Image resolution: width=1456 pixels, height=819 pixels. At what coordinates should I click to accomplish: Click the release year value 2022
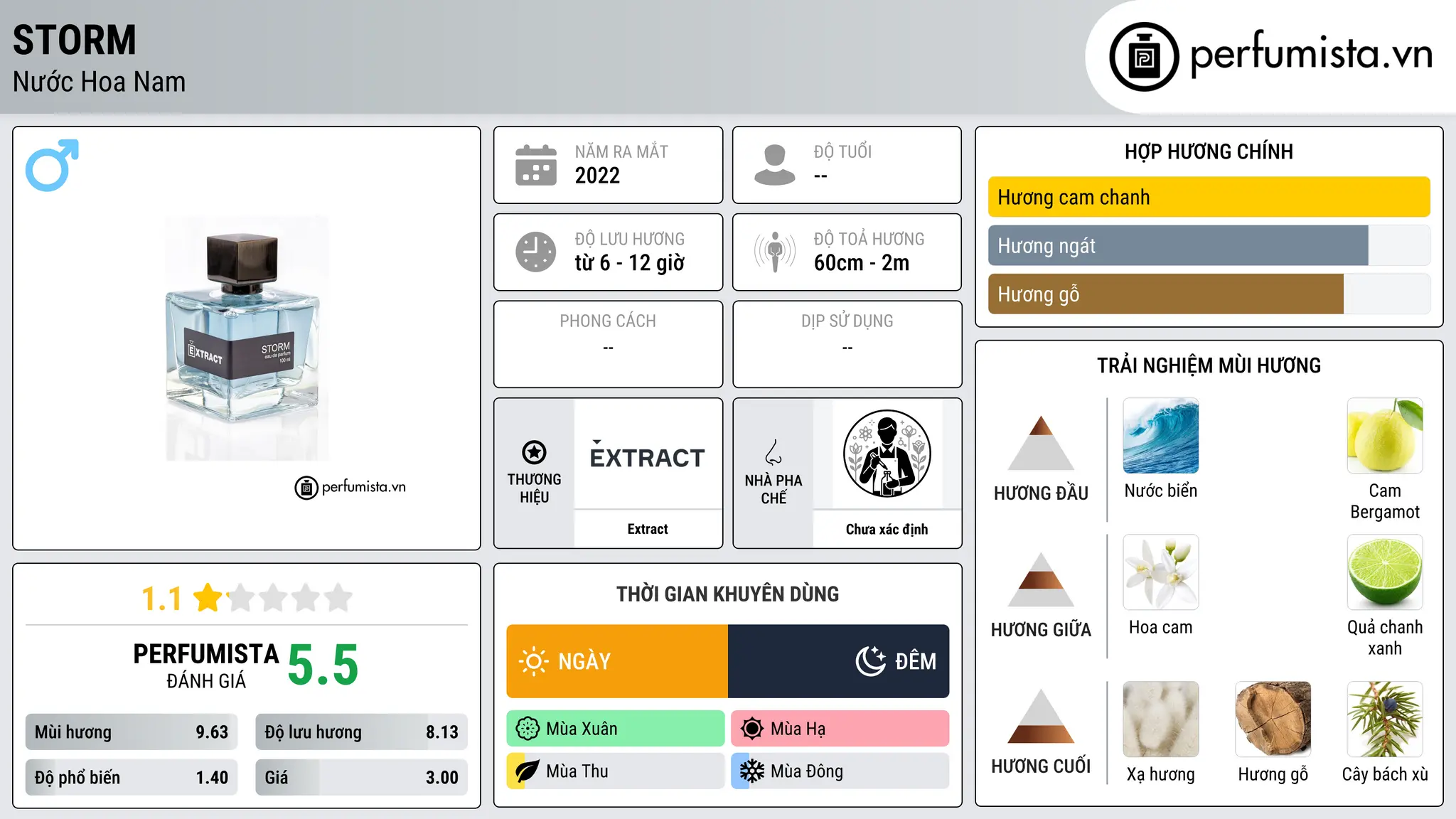click(x=597, y=176)
